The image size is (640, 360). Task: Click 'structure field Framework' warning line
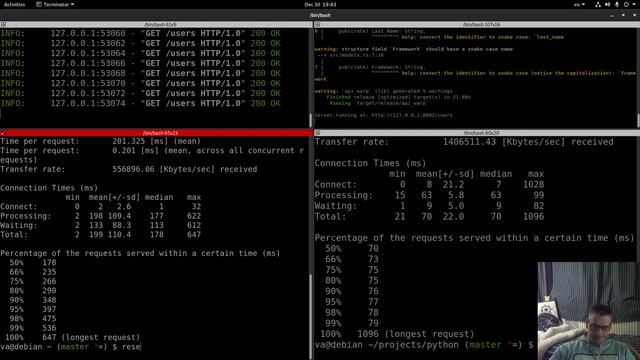coord(413,49)
